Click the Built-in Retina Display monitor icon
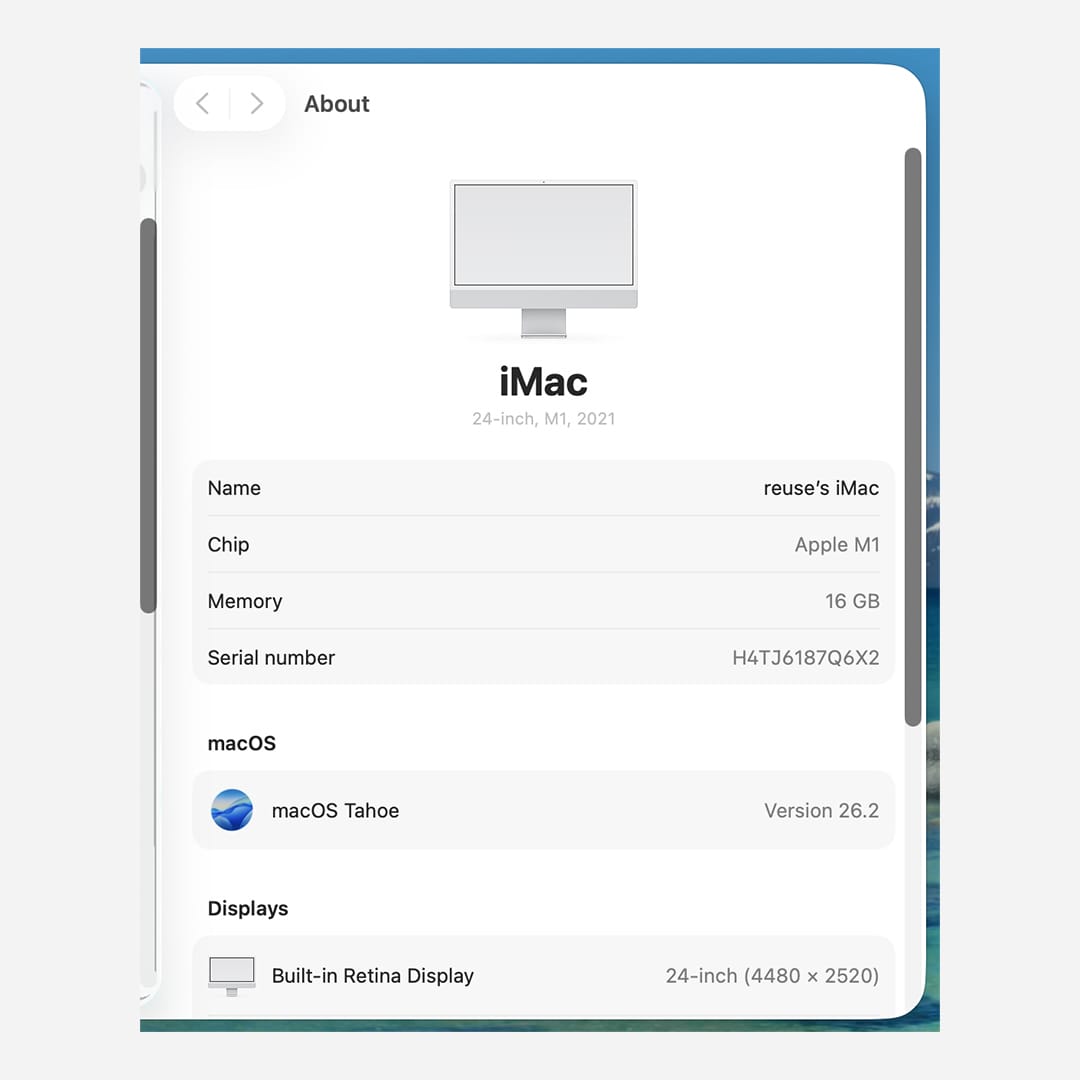The width and height of the screenshot is (1080, 1080). coord(232,975)
